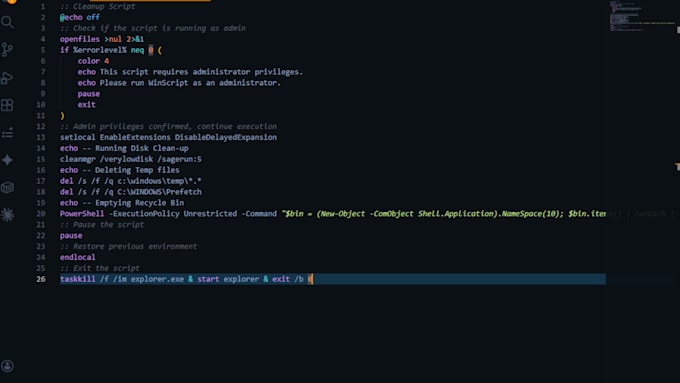Open the Search view in activity bar
This screenshot has width=680, height=383.
pyautogui.click(x=7, y=22)
